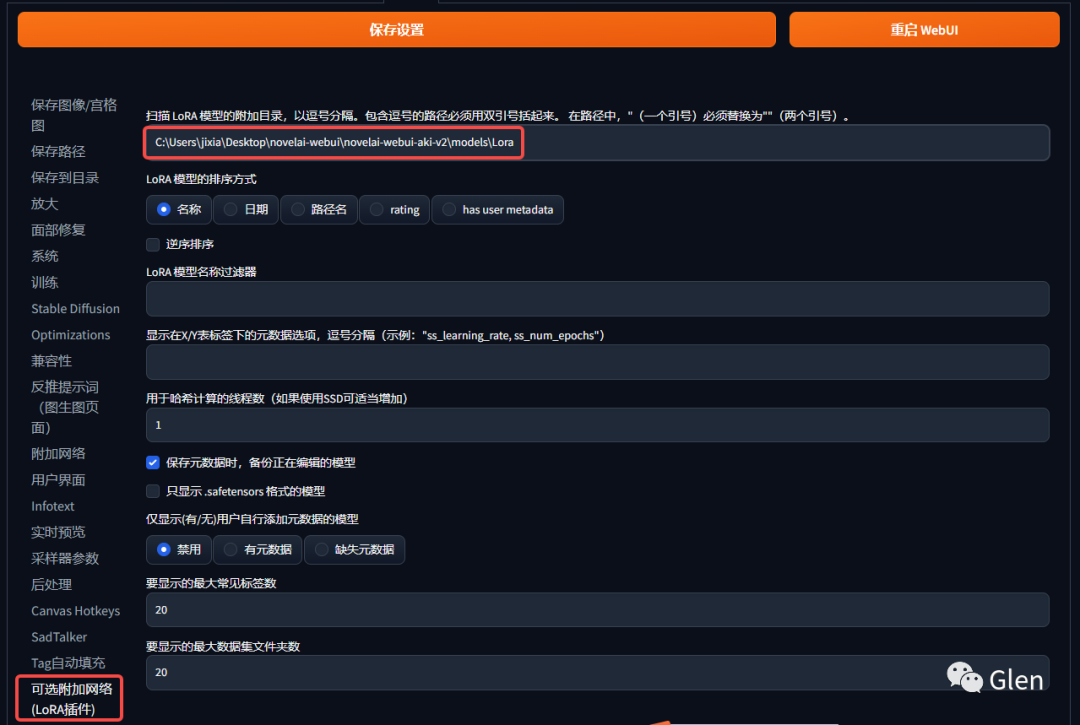Open the 训练 settings section

click(x=45, y=282)
